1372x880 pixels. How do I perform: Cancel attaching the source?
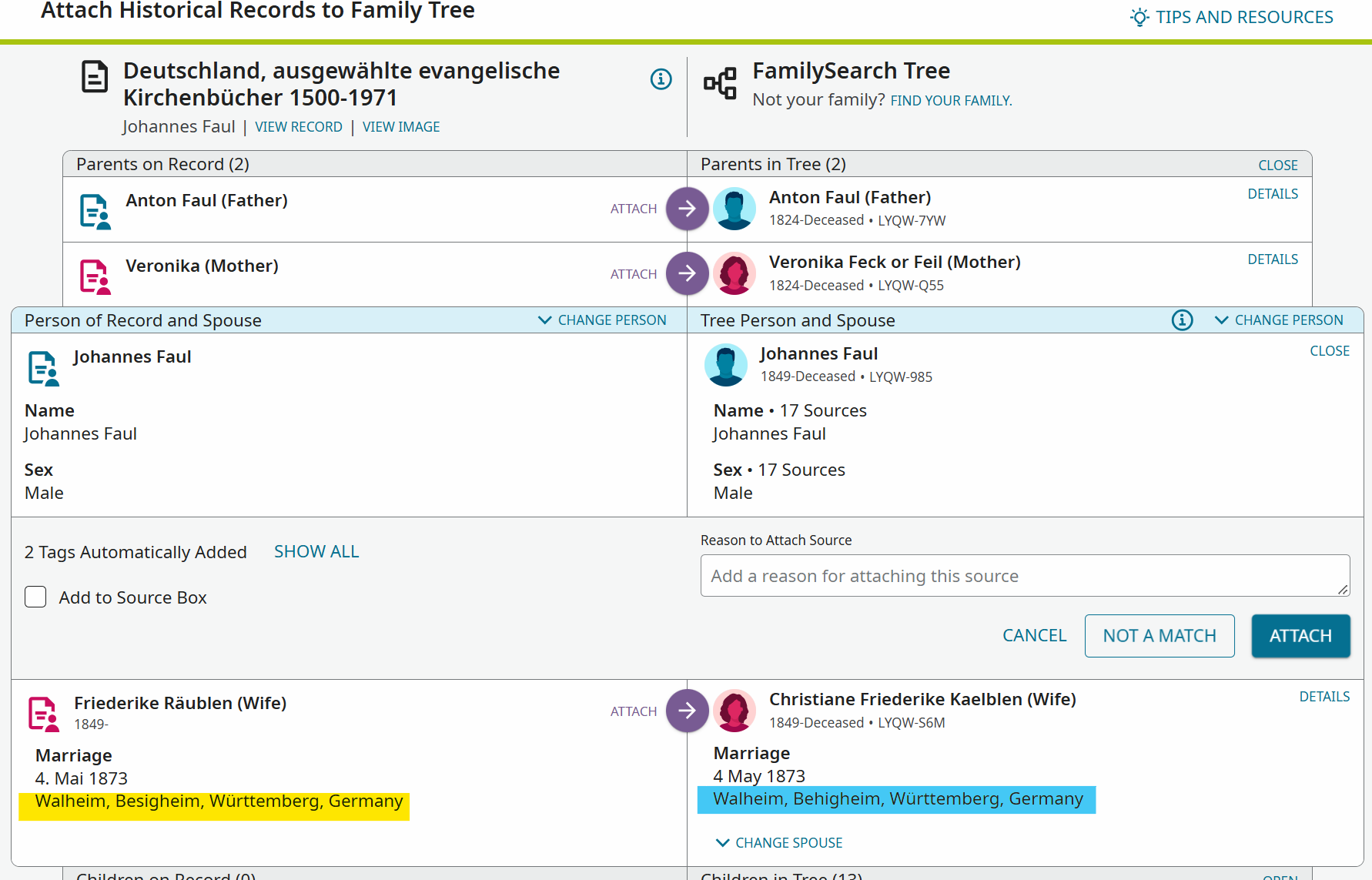tap(1034, 636)
